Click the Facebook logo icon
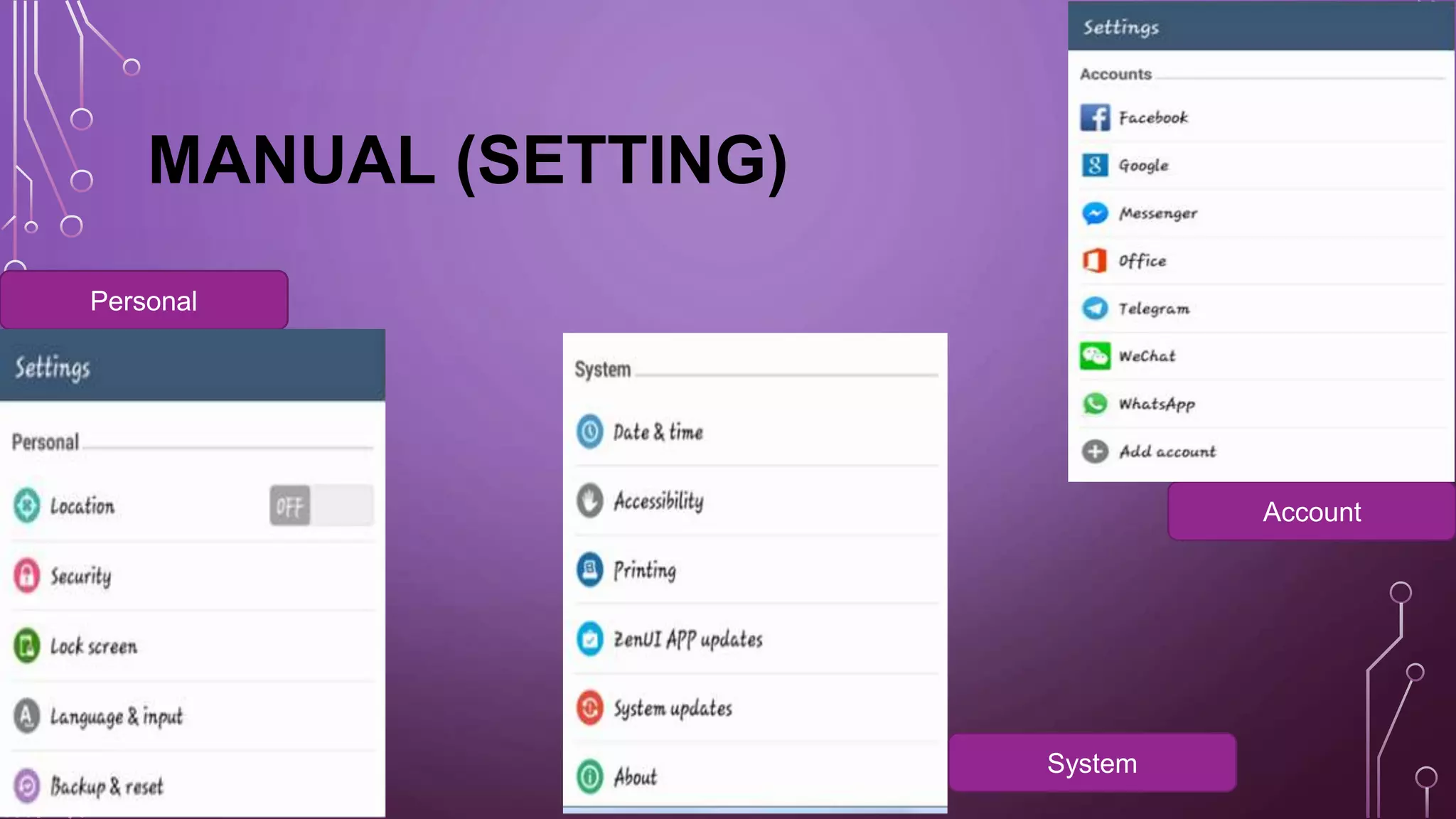Screen dimensions: 1456x819 [1095, 117]
